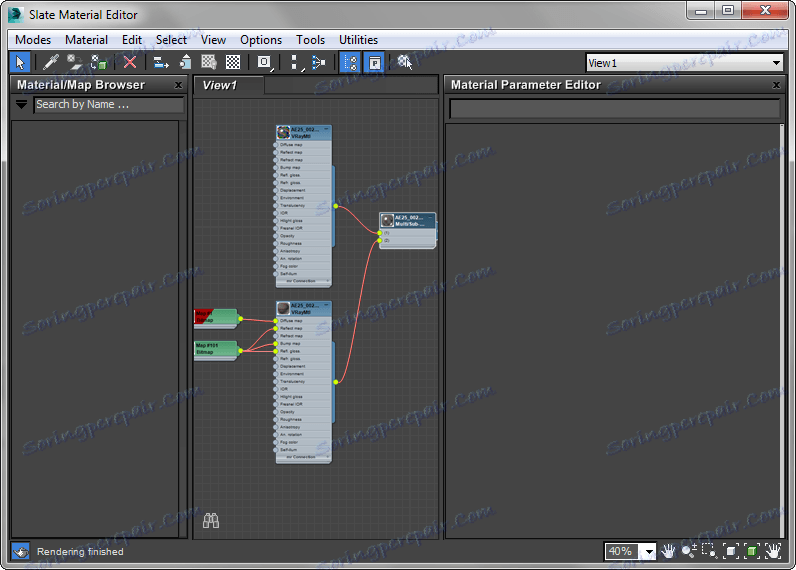
Task: Collapse the Multi/Sub-Object node
Action: click(x=430, y=217)
